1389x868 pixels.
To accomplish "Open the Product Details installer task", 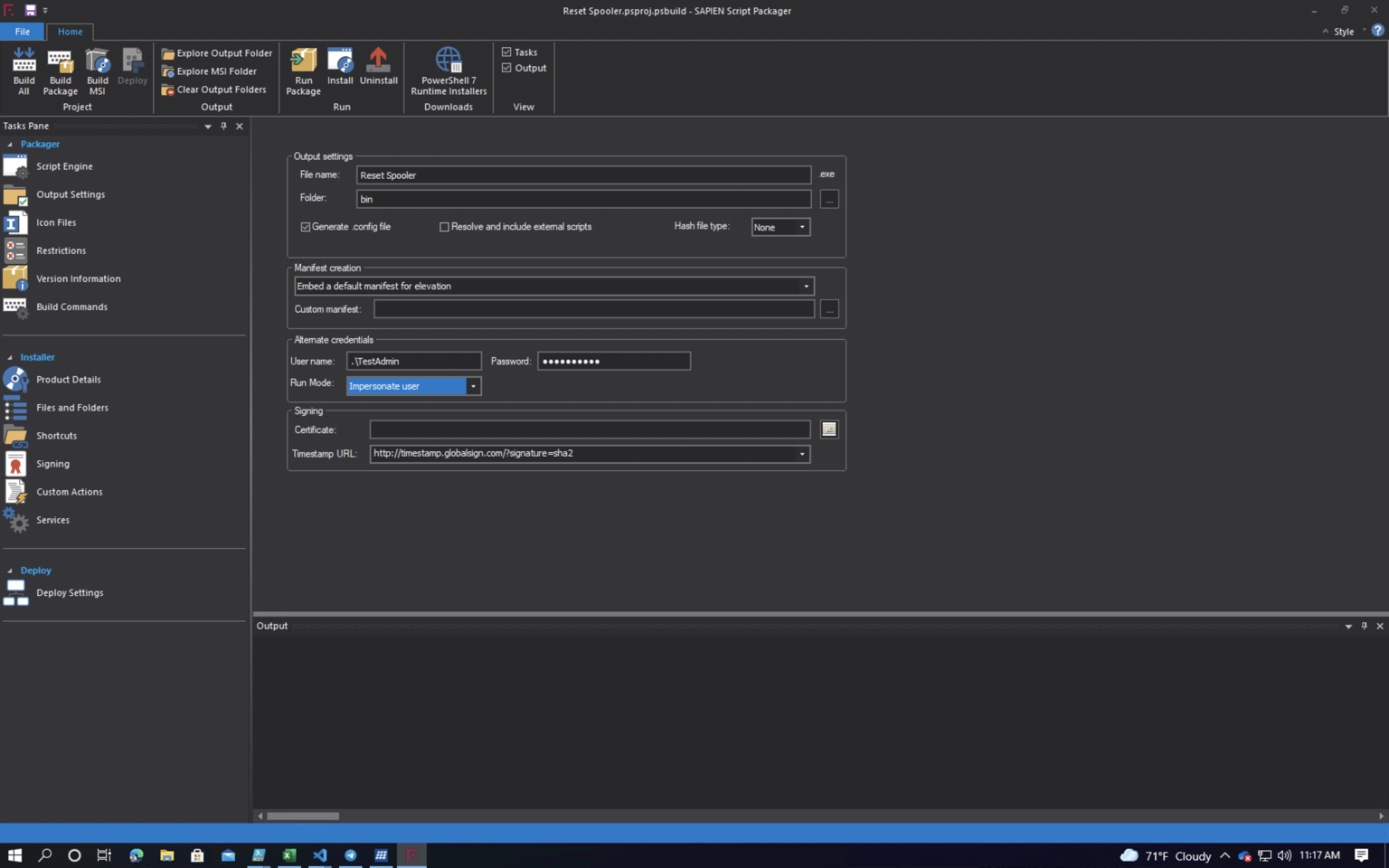I will tap(68, 380).
